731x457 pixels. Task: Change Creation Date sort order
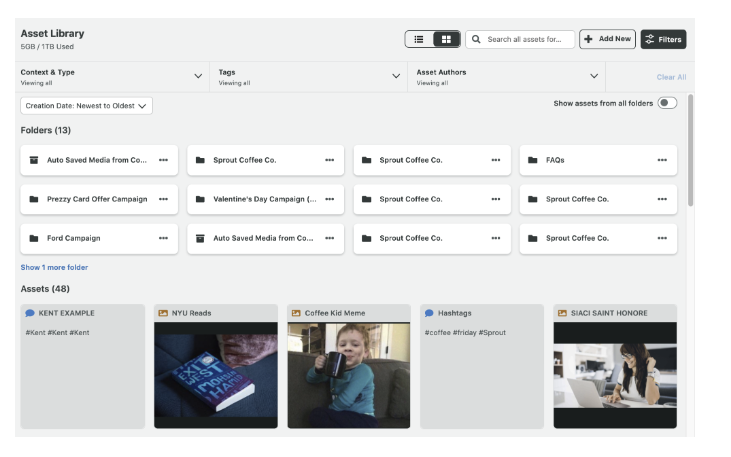coord(86,105)
